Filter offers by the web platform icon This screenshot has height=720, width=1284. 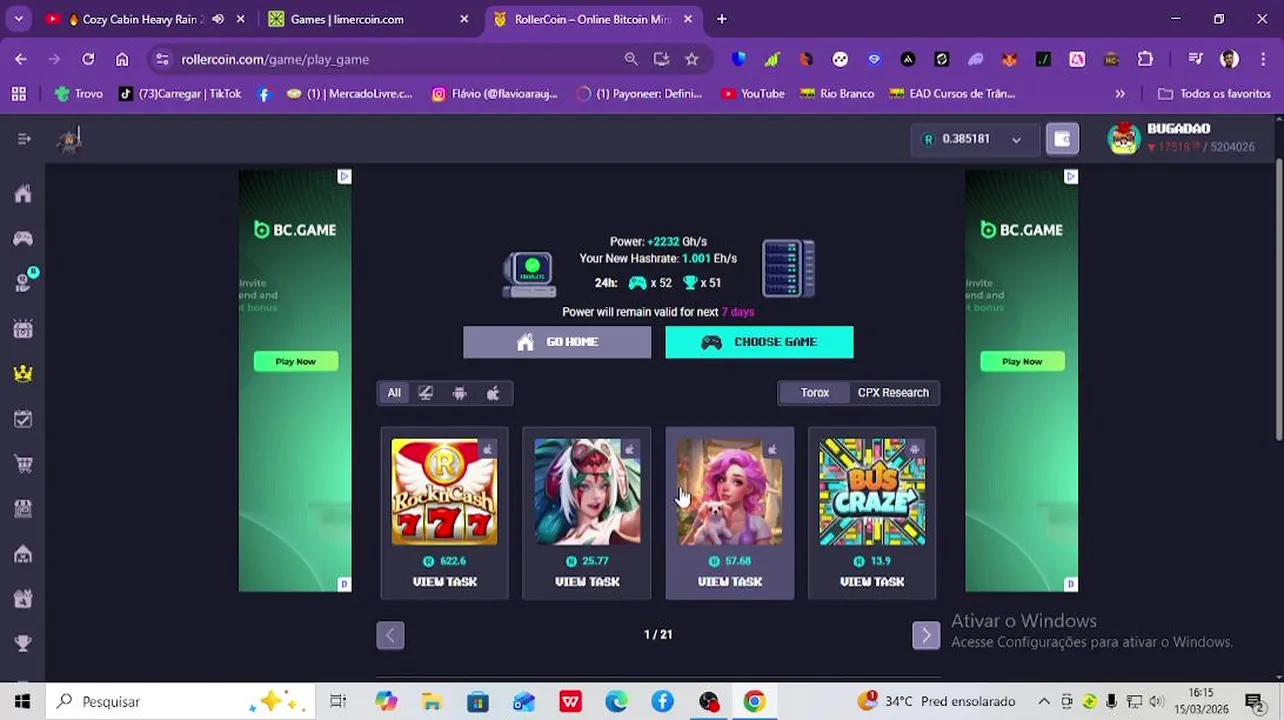(x=426, y=393)
